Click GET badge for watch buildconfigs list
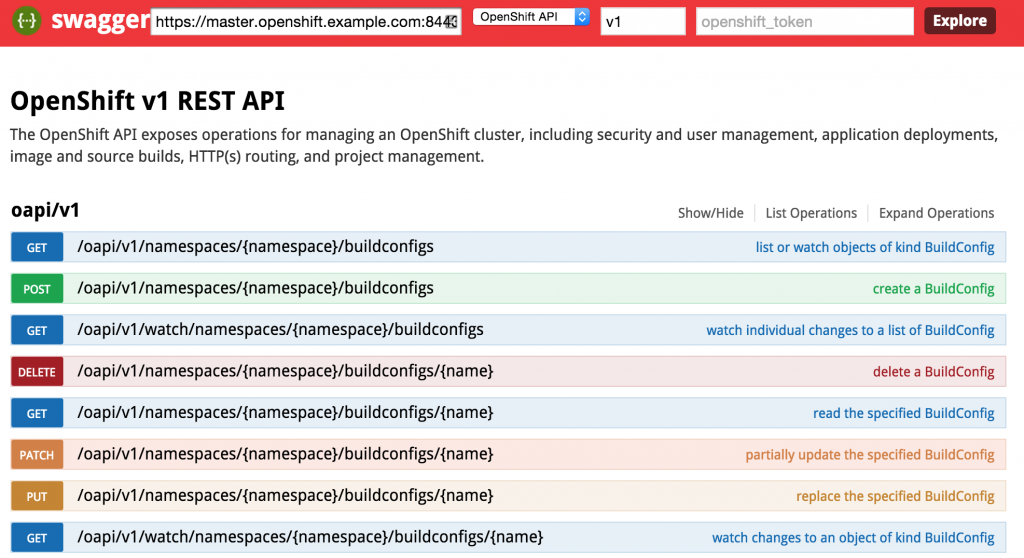 tap(37, 330)
